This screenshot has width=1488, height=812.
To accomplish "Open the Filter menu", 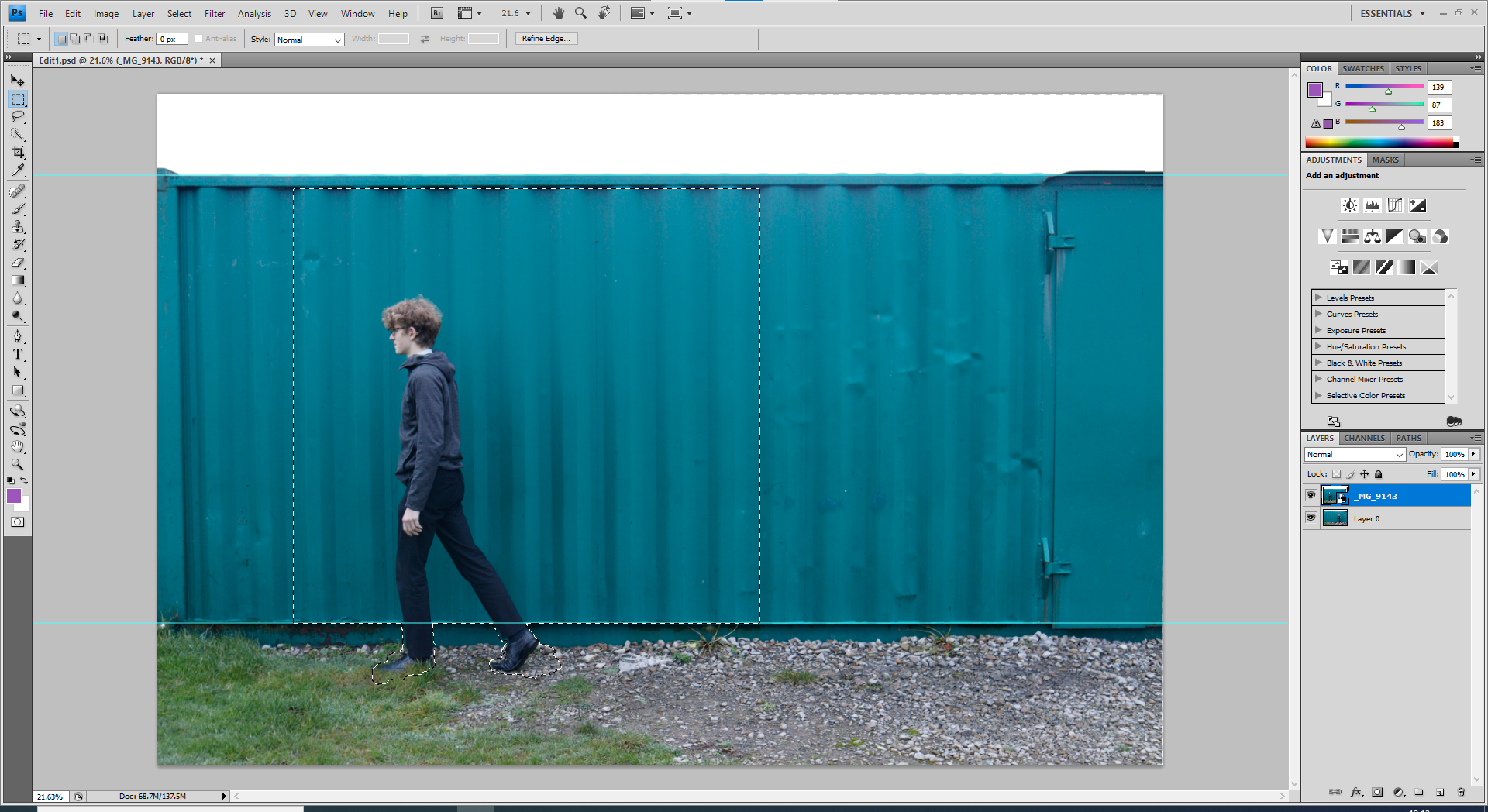I will tap(215, 14).
